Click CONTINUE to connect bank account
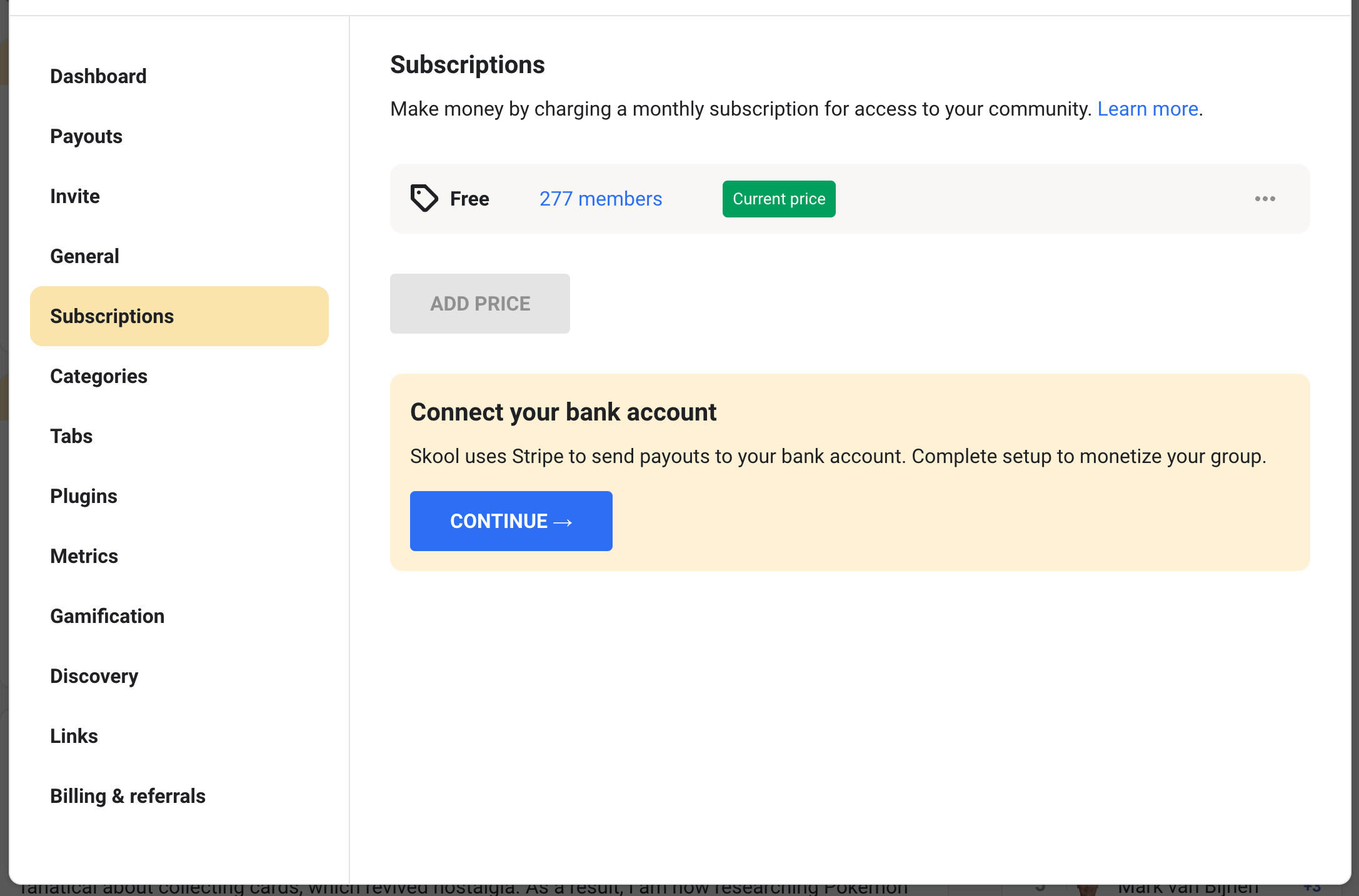 511,521
